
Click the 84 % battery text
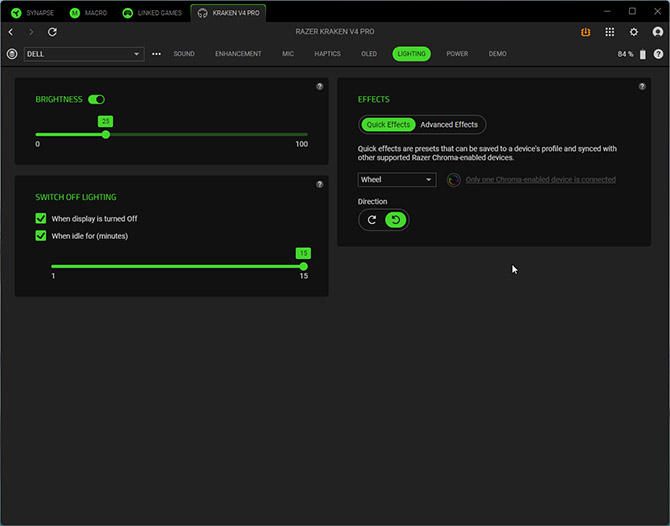625,54
